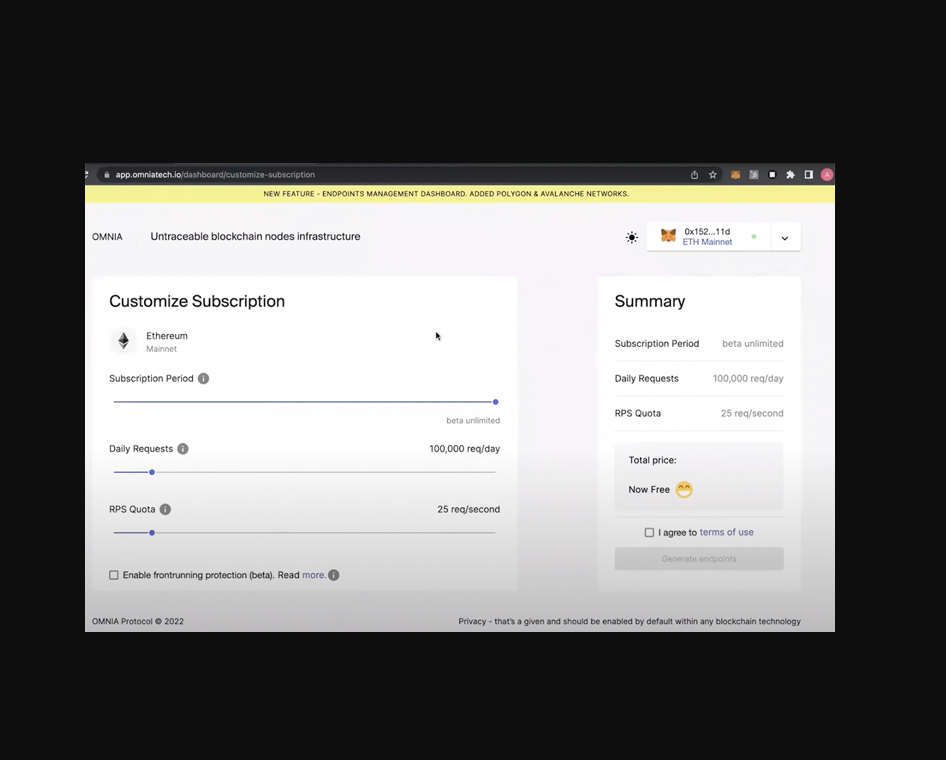Screen dimensions: 946x760
Task: Click the RPS Quota slider handle
Action: (152, 533)
